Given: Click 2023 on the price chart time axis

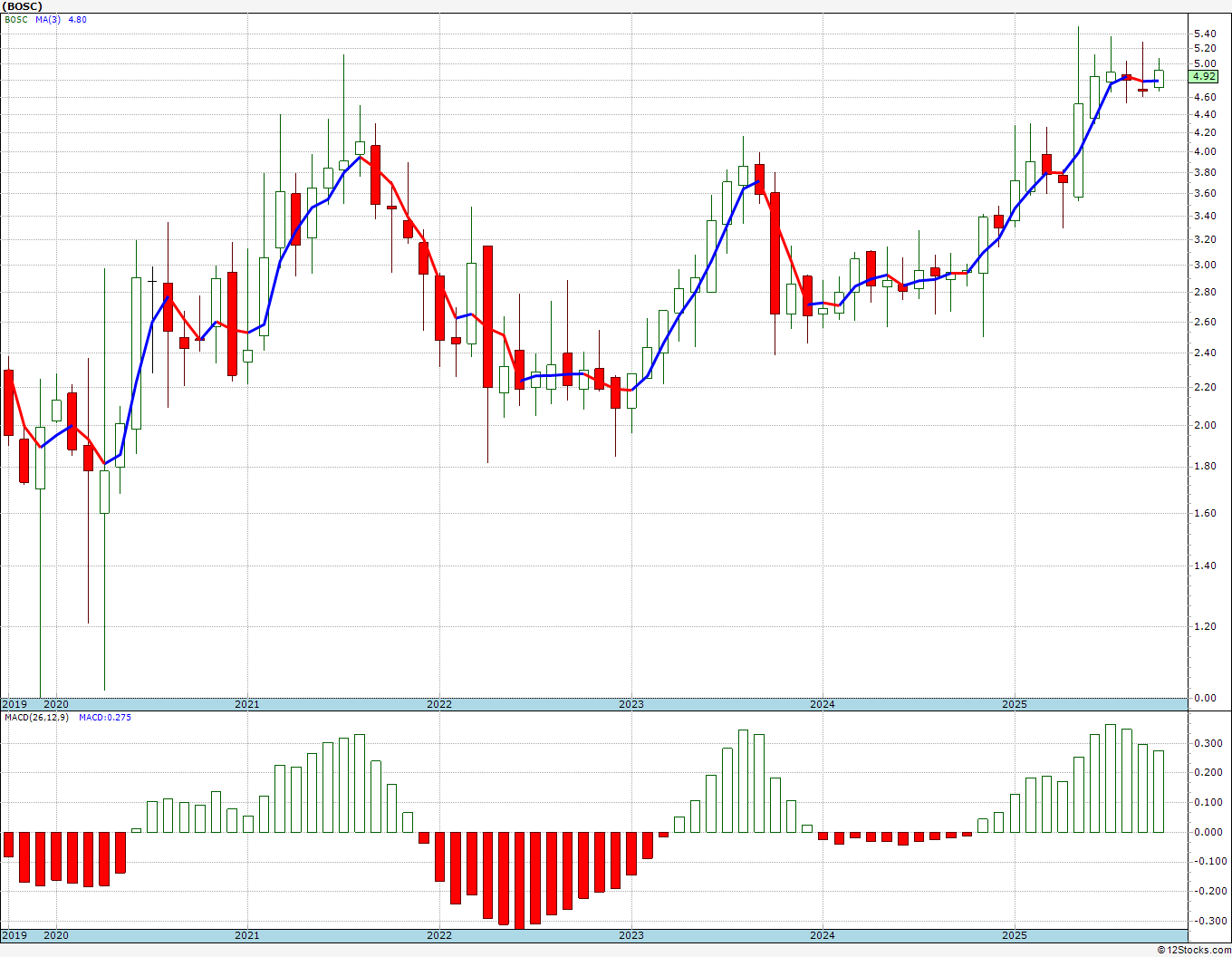Looking at the screenshot, I should click(x=631, y=704).
